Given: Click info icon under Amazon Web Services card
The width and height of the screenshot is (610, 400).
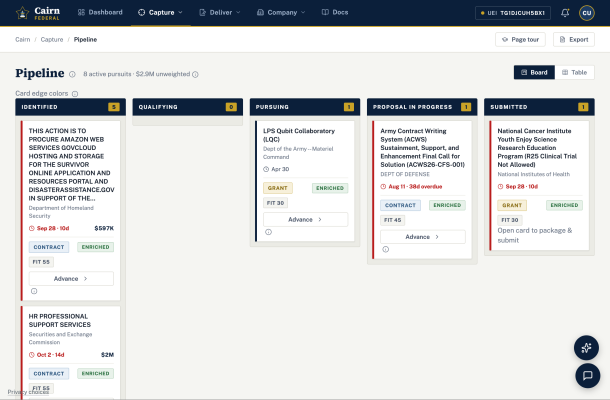Looking at the screenshot, I should click(34, 291).
